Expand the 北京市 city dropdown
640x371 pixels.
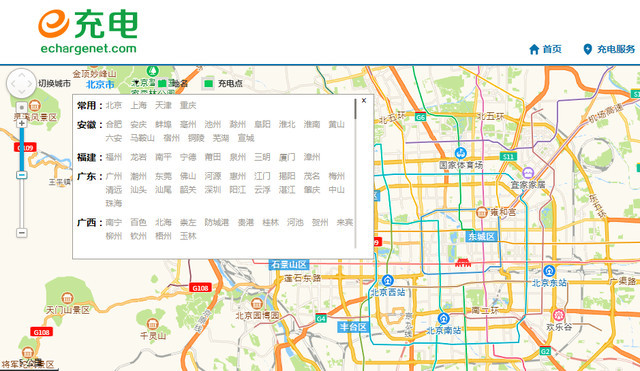coord(100,84)
